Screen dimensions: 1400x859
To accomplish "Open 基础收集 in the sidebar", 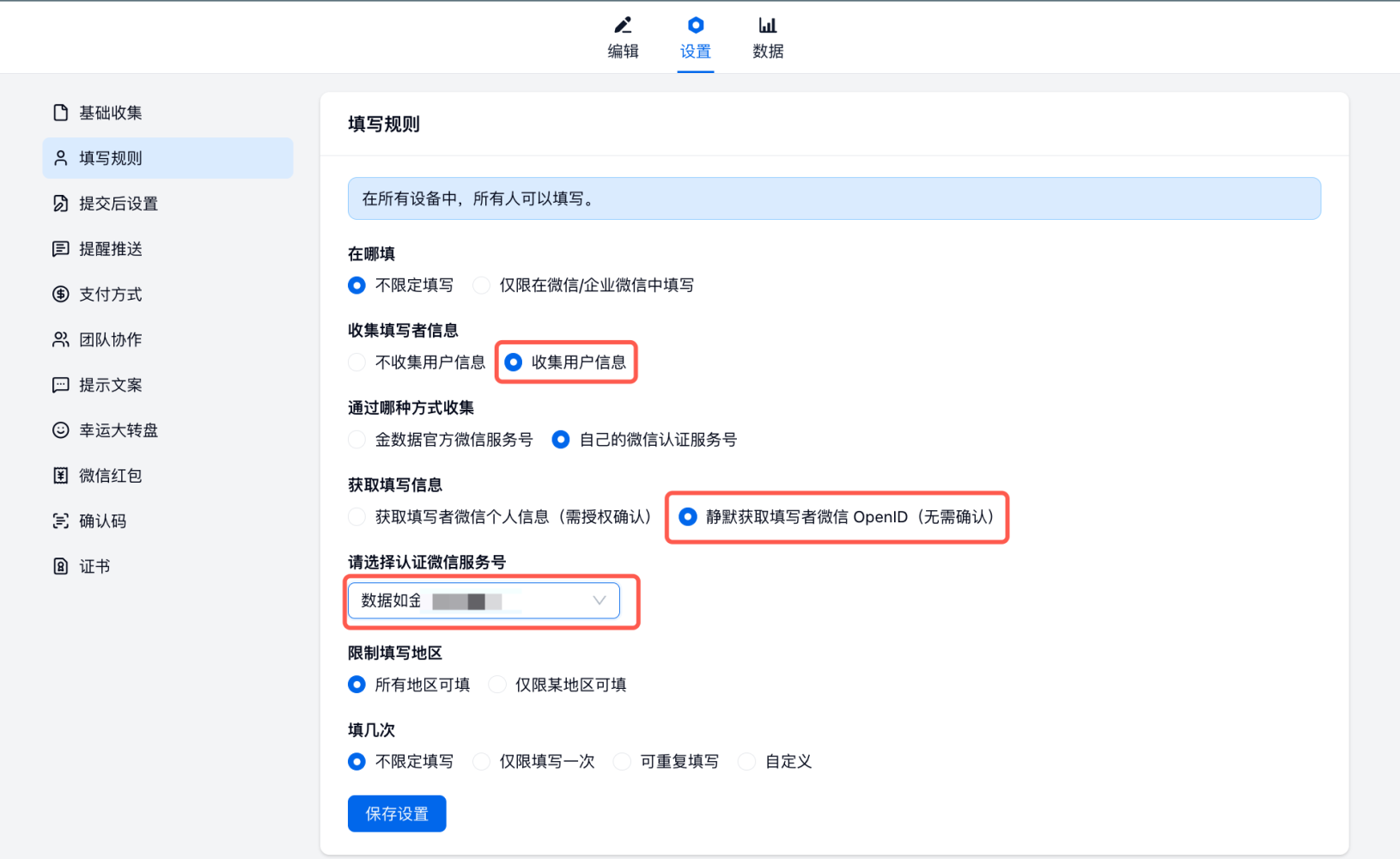I will click(168, 113).
